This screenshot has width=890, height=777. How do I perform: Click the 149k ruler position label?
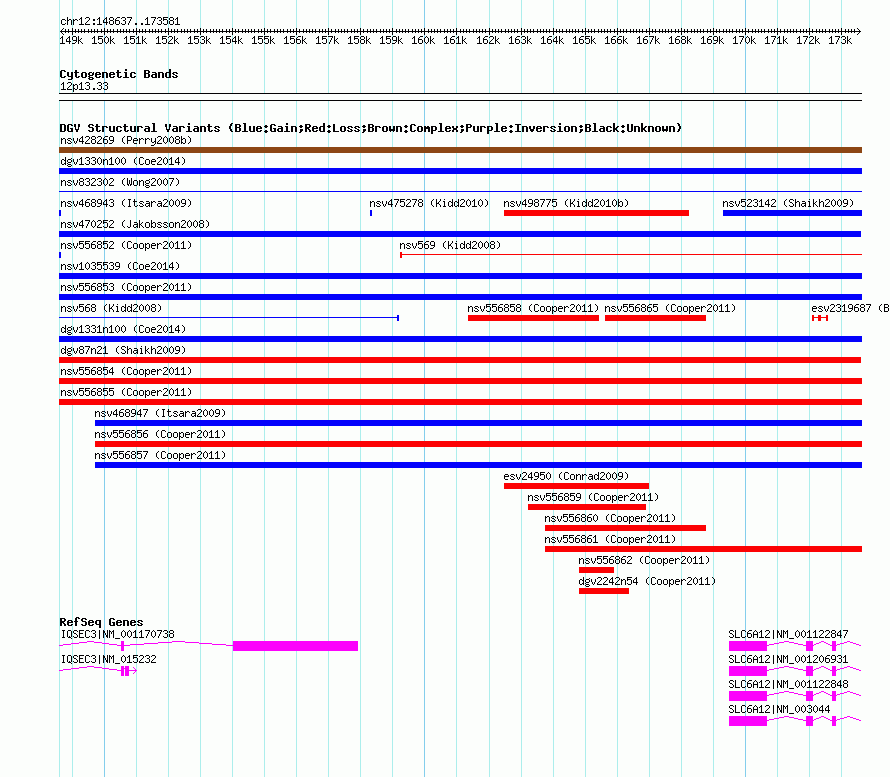point(71,40)
